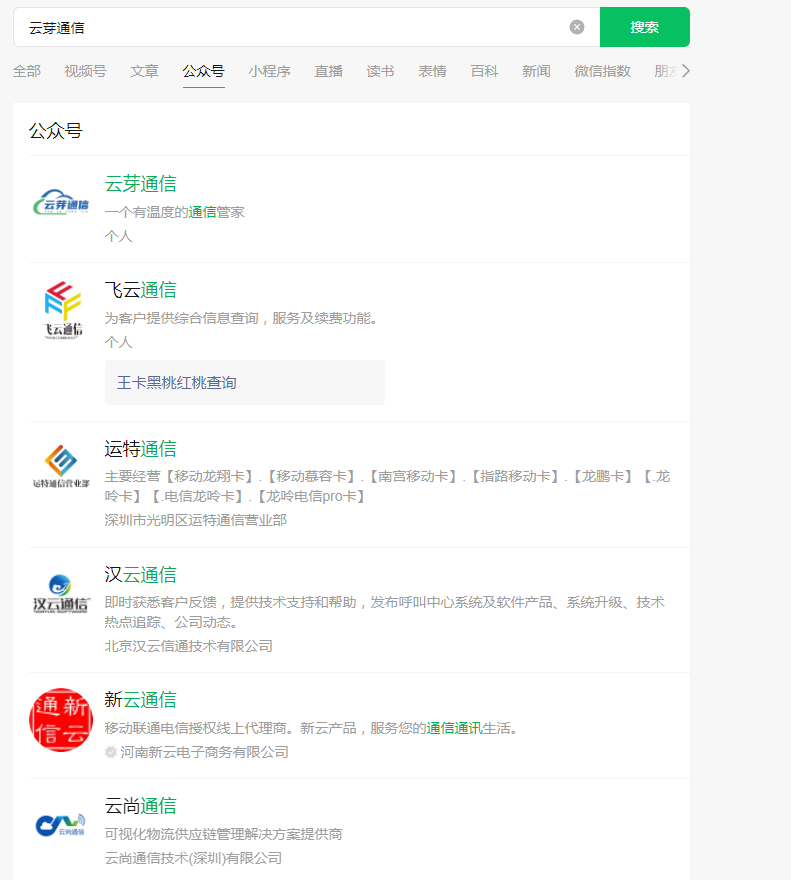Click the 运特通信 description listing 移动龙翔卡
Viewport: 791px width, 880px height.
[387, 486]
